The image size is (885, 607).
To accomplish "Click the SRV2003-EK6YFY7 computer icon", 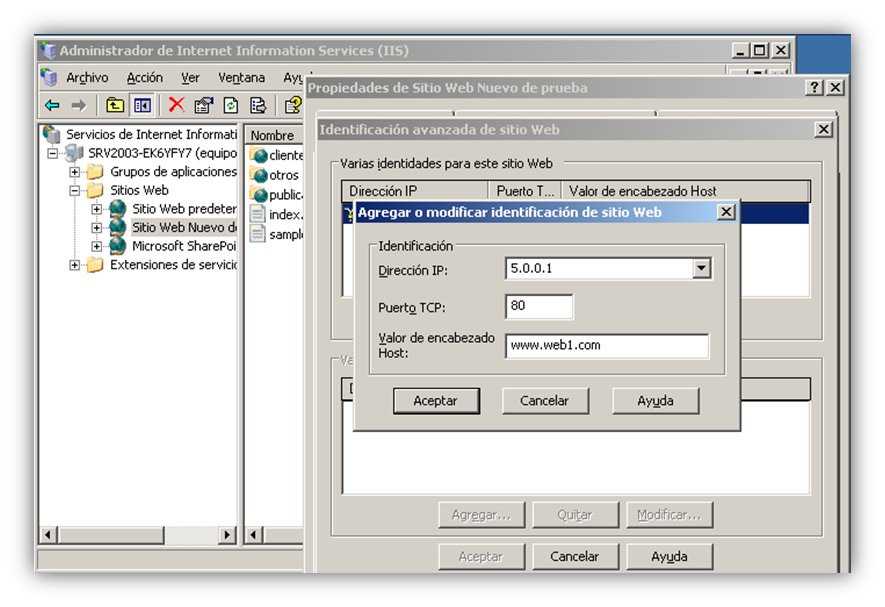I will [74, 152].
